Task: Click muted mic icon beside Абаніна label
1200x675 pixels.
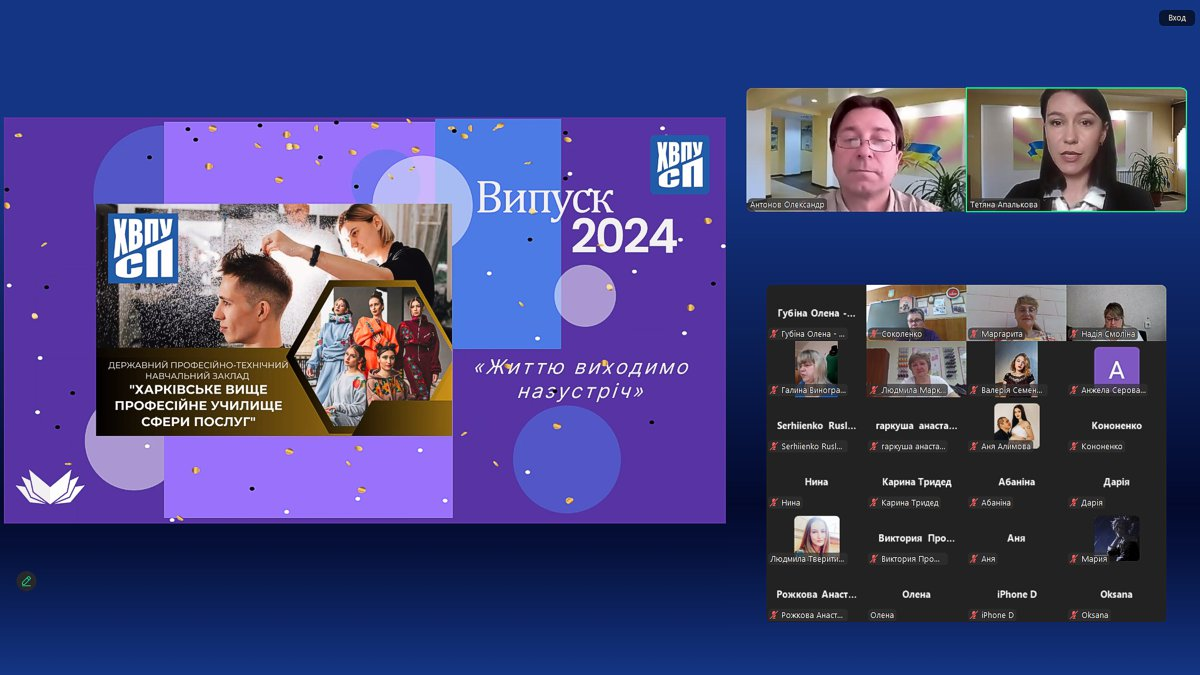Action: pos(974,502)
